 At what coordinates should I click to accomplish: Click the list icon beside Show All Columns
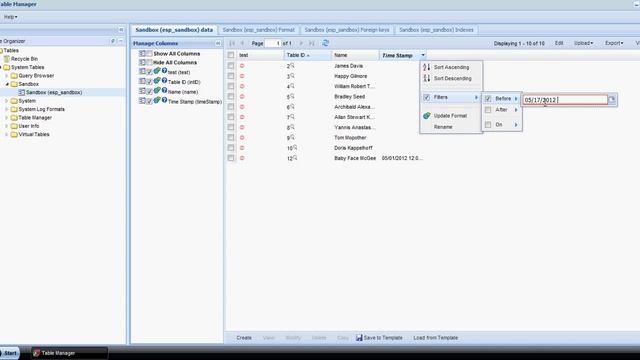point(142,53)
